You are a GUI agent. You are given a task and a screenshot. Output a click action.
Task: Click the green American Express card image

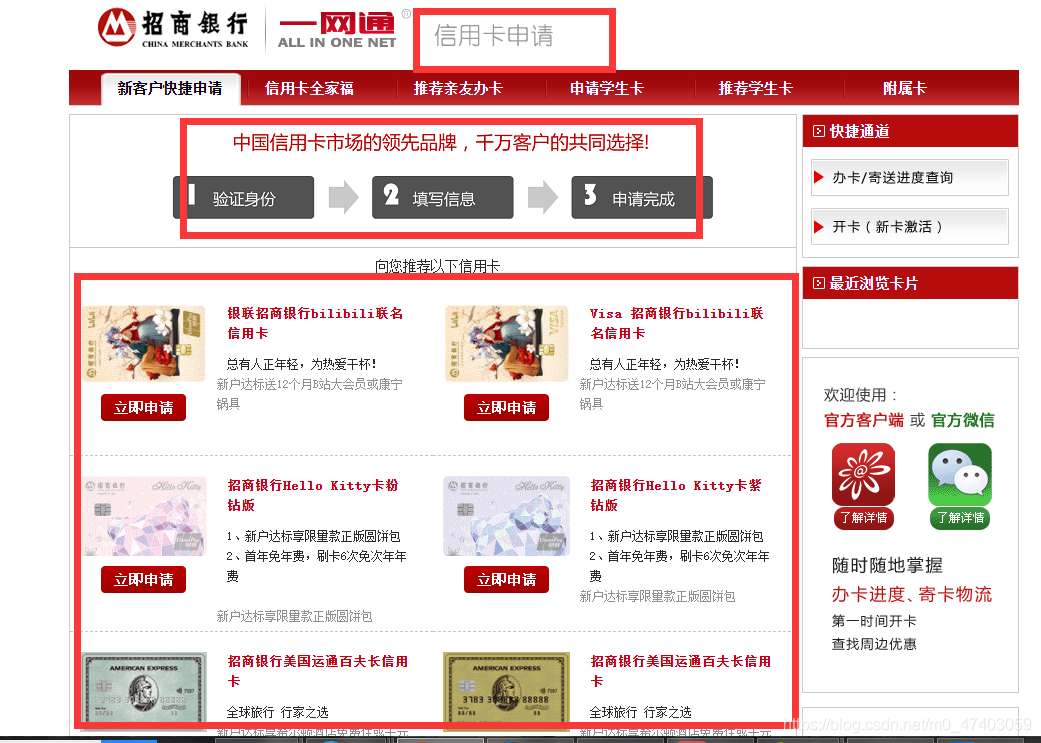pyautogui.click(x=144, y=691)
